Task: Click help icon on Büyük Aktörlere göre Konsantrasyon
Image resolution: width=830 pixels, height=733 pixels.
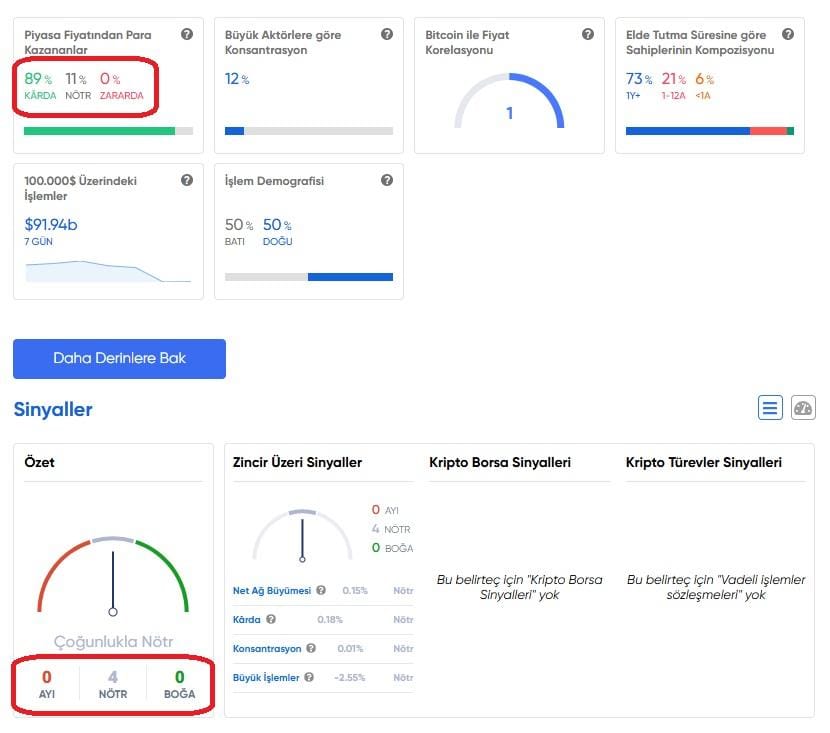Action: click(387, 34)
